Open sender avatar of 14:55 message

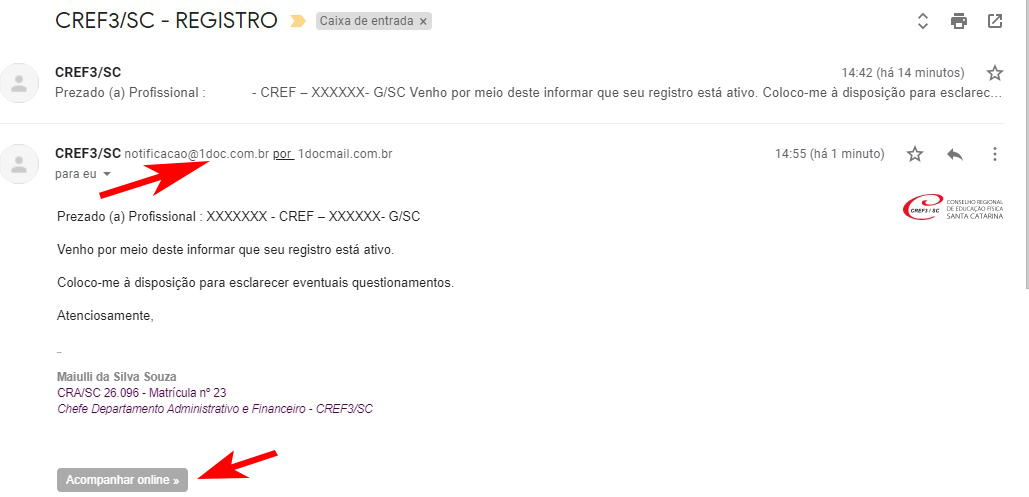tap(20, 163)
